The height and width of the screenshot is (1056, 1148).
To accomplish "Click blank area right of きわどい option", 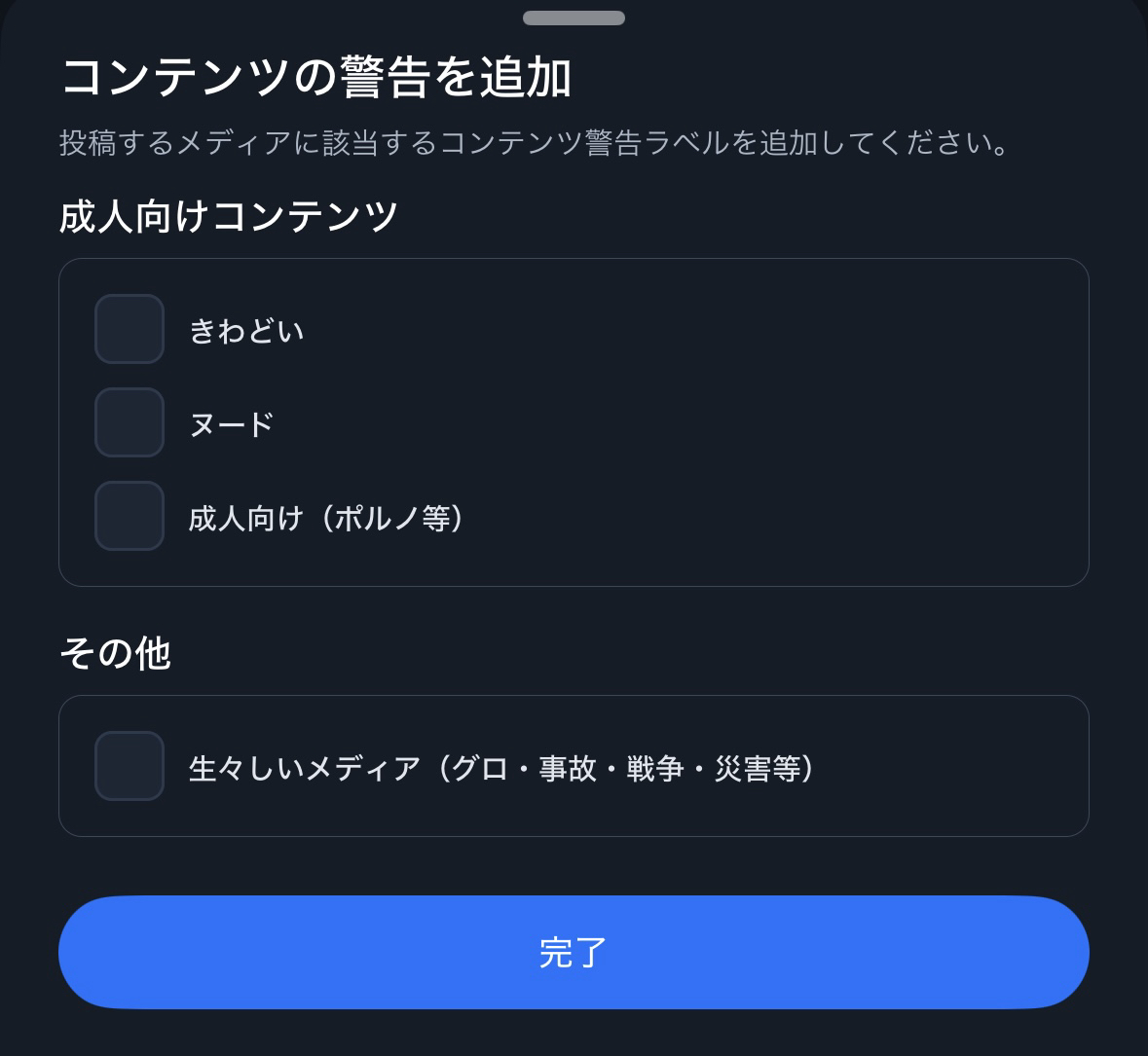I will 682,329.
